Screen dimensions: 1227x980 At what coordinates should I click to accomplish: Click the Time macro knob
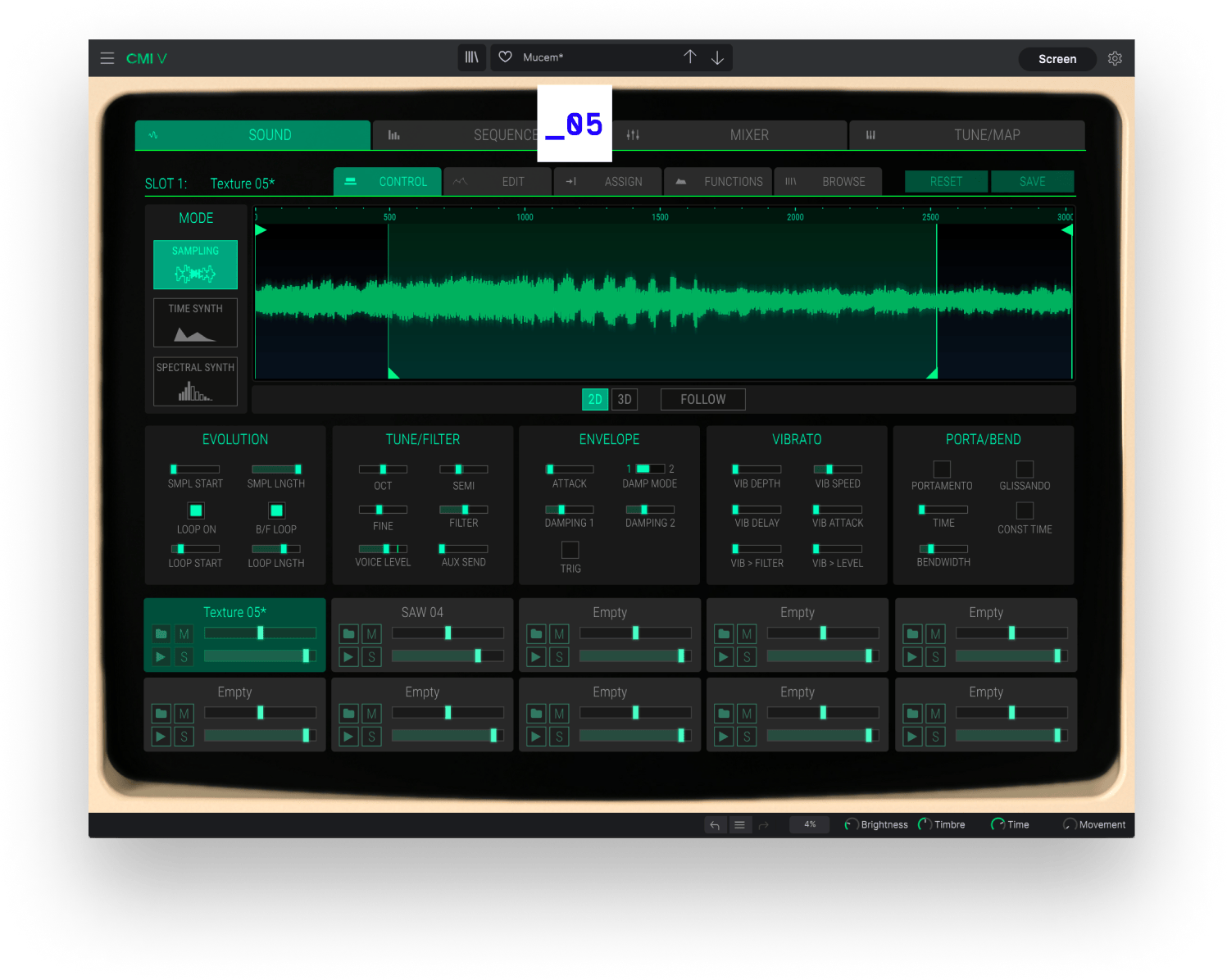click(998, 824)
